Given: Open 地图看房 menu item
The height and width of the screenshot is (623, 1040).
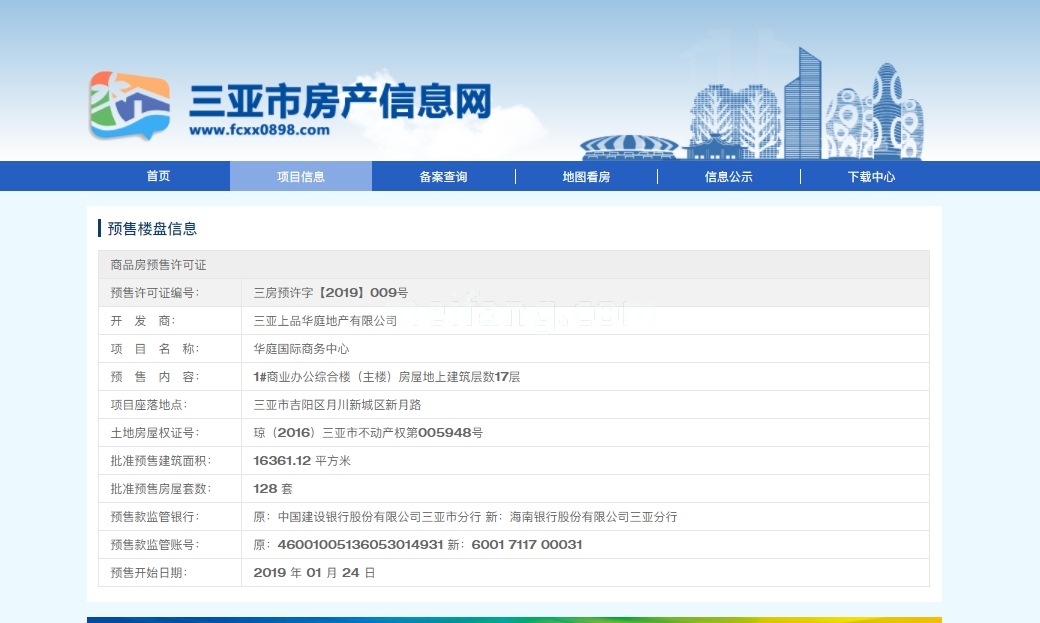Looking at the screenshot, I should click(586, 176).
